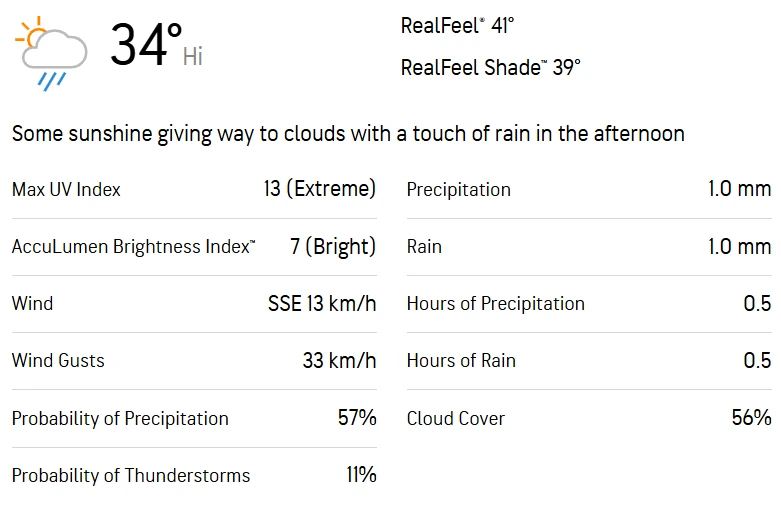Click the 33 km/h wind gusts value
This screenshot has width=781, height=521.
click(x=339, y=361)
